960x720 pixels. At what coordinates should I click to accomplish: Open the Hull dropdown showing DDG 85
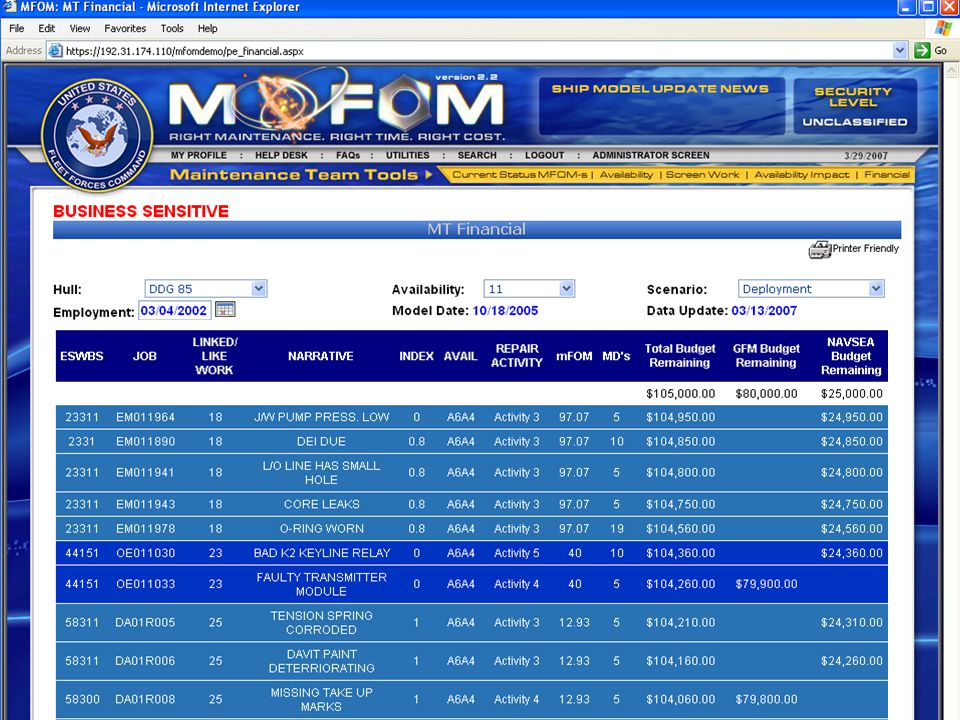206,289
